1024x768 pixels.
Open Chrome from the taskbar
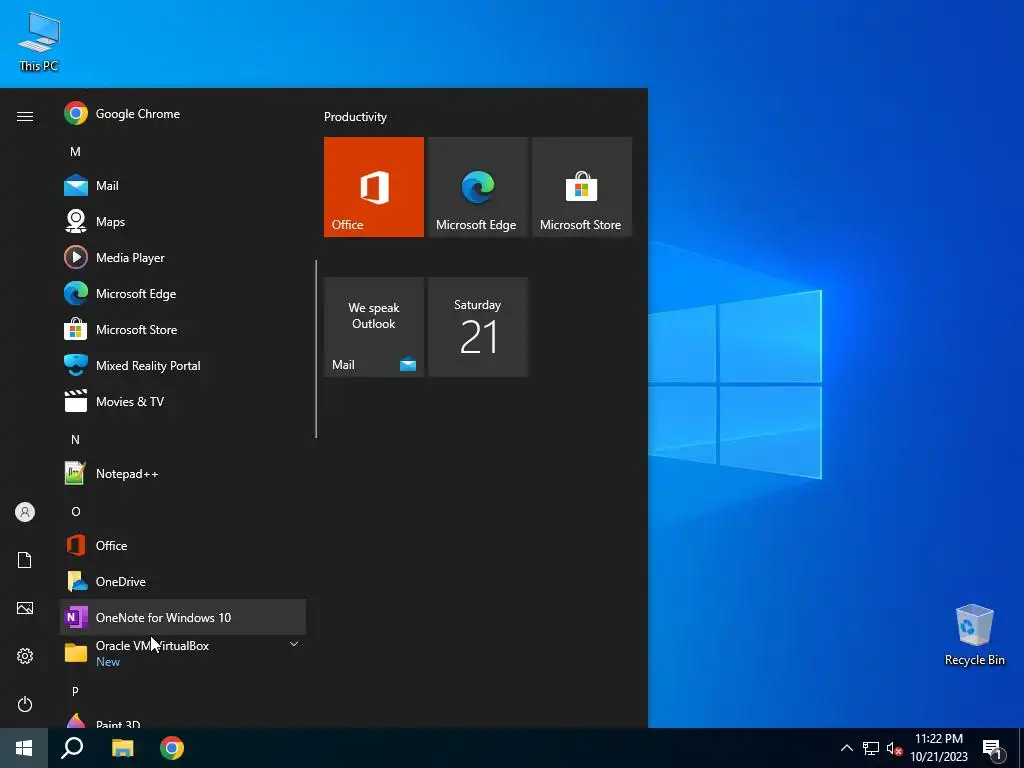tap(172, 748)
